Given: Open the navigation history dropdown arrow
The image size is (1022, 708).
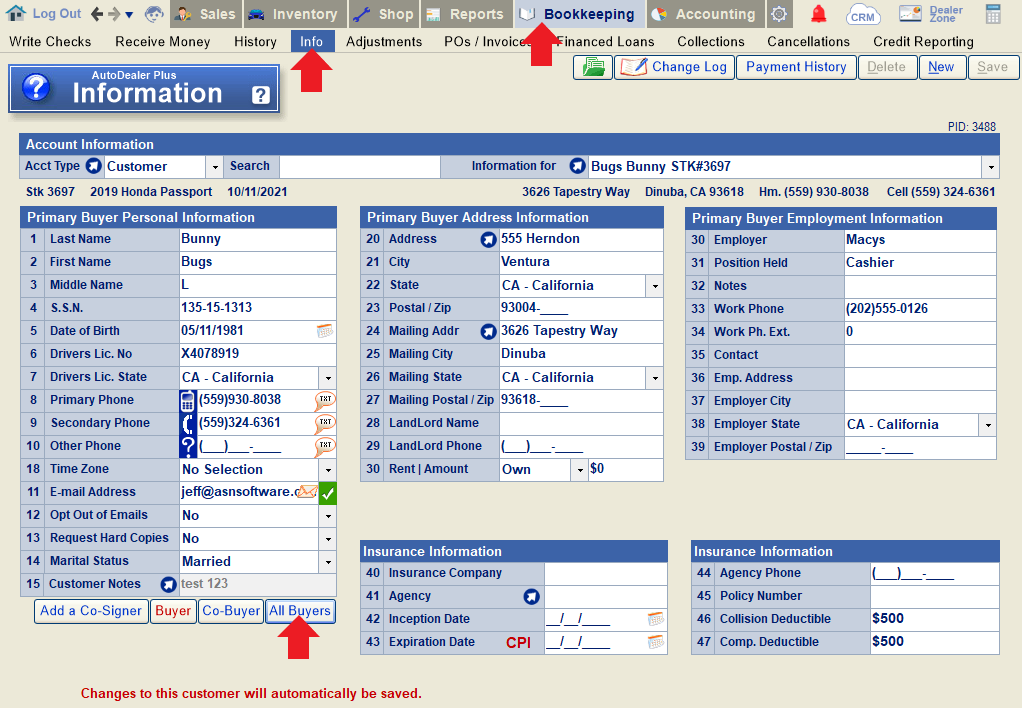Looking at the screenshot, I should coord(129,15).
